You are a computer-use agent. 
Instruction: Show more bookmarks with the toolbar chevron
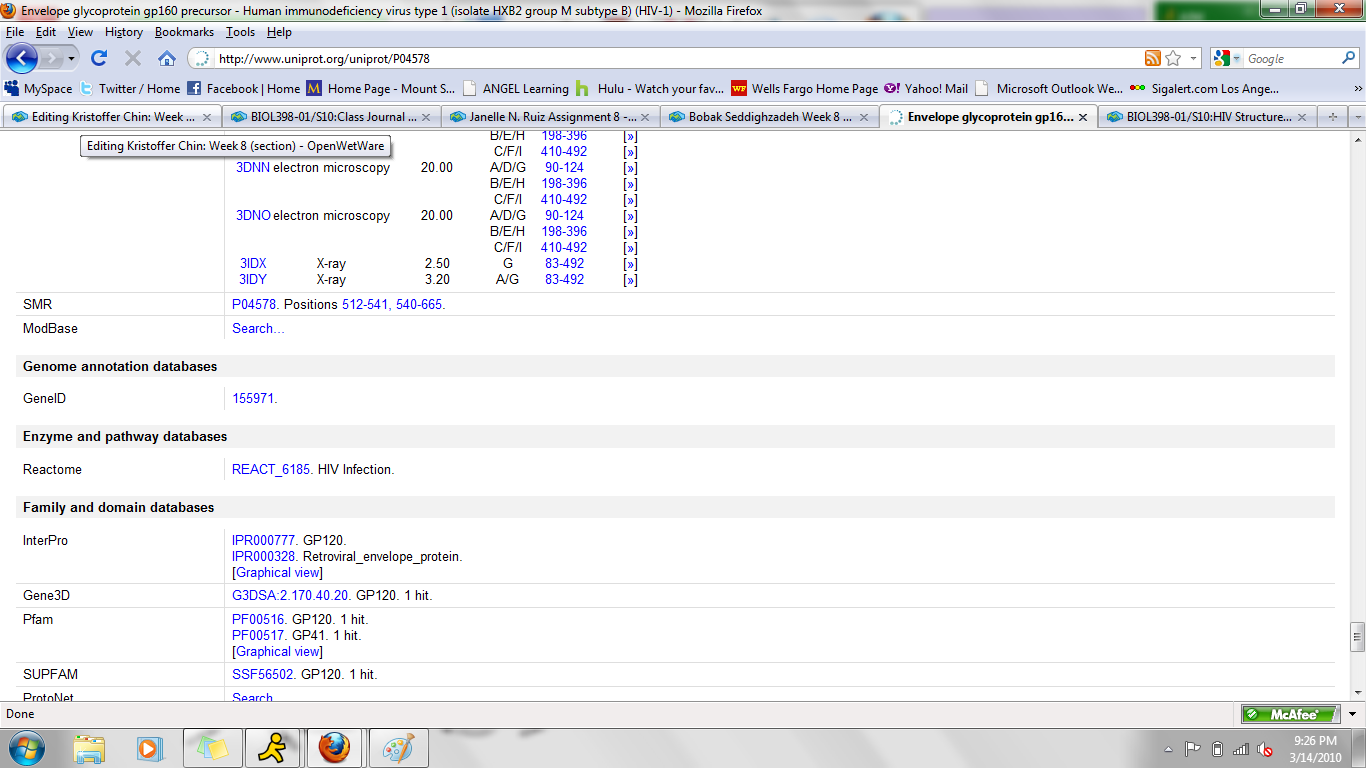click(x=1357, y=89)
